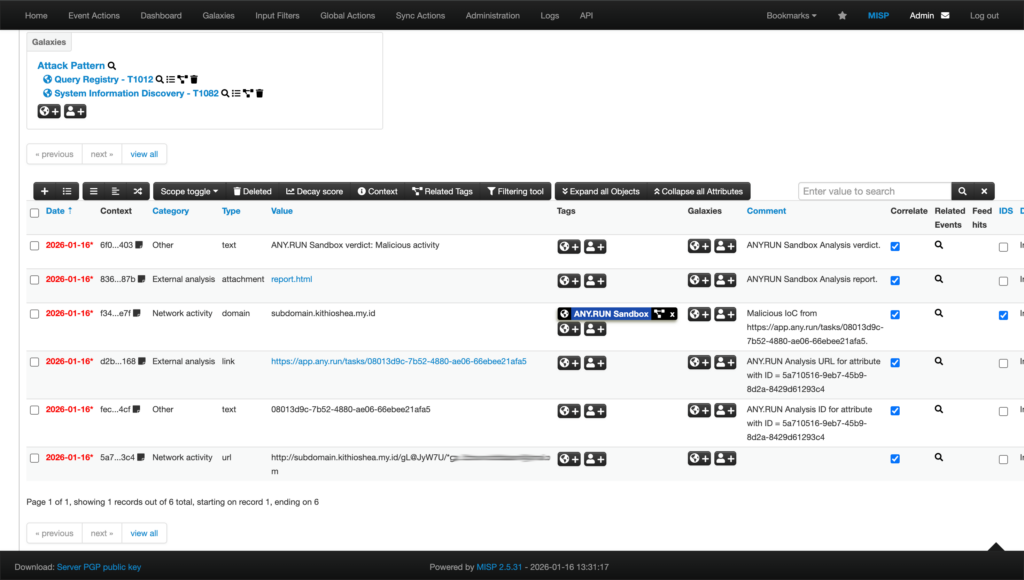Click the Decay score button
The width and height of the screenshot is (1024, 580).
314,191
